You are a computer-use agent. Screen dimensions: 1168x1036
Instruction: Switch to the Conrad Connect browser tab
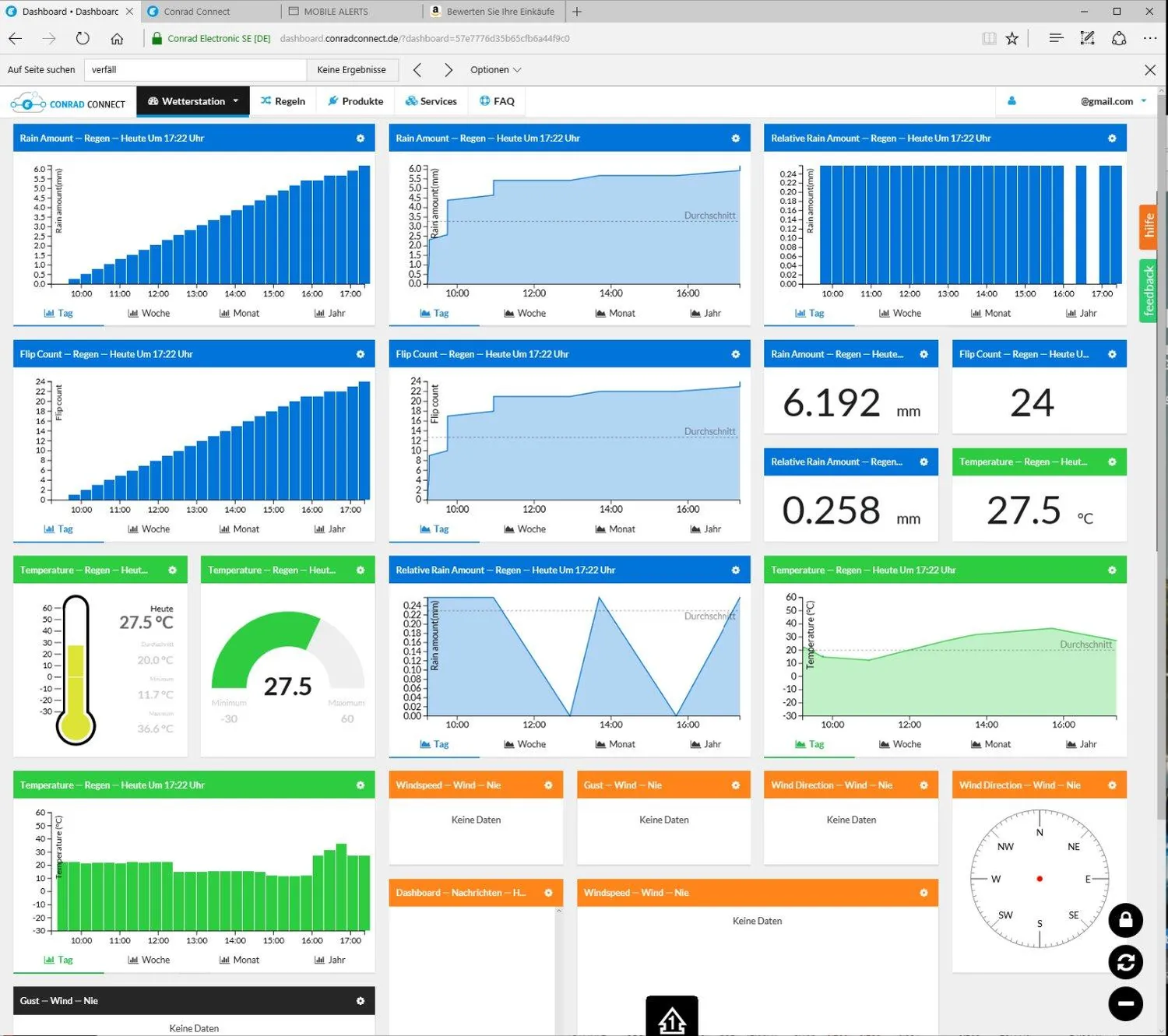[210, 12]
